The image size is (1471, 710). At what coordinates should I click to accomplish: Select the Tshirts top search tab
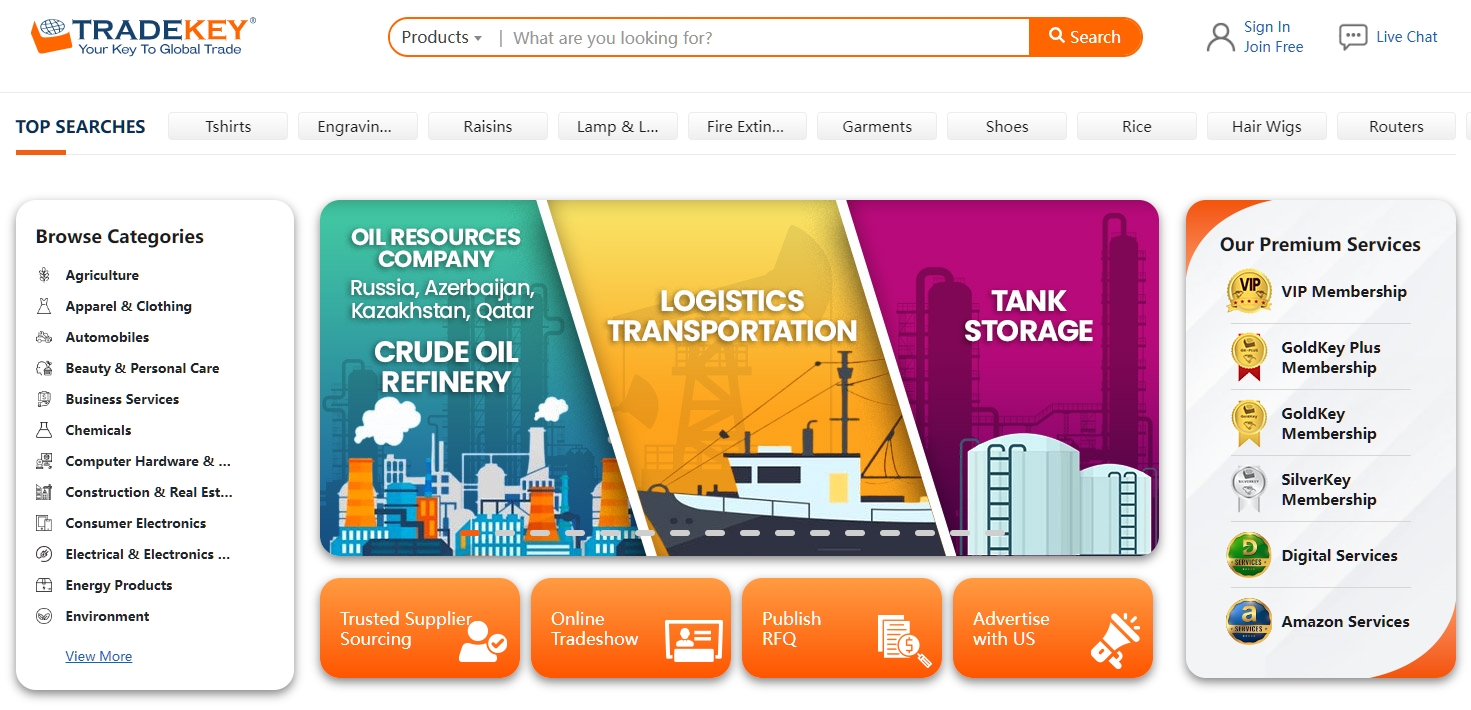(228, 126)
